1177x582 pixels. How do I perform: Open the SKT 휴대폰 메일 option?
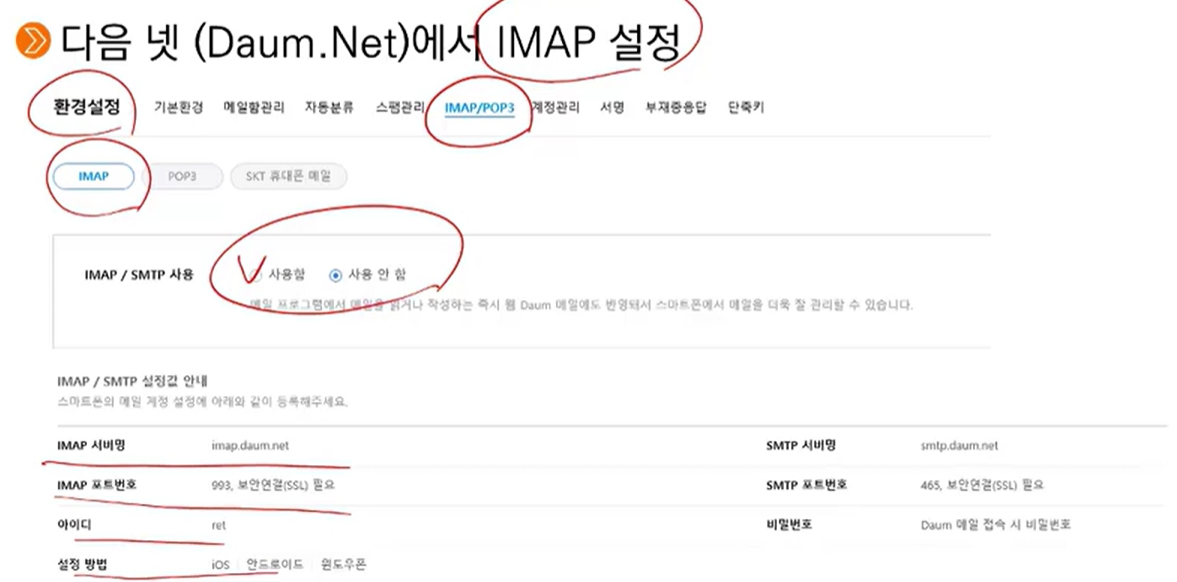click(x=288, y=176)
